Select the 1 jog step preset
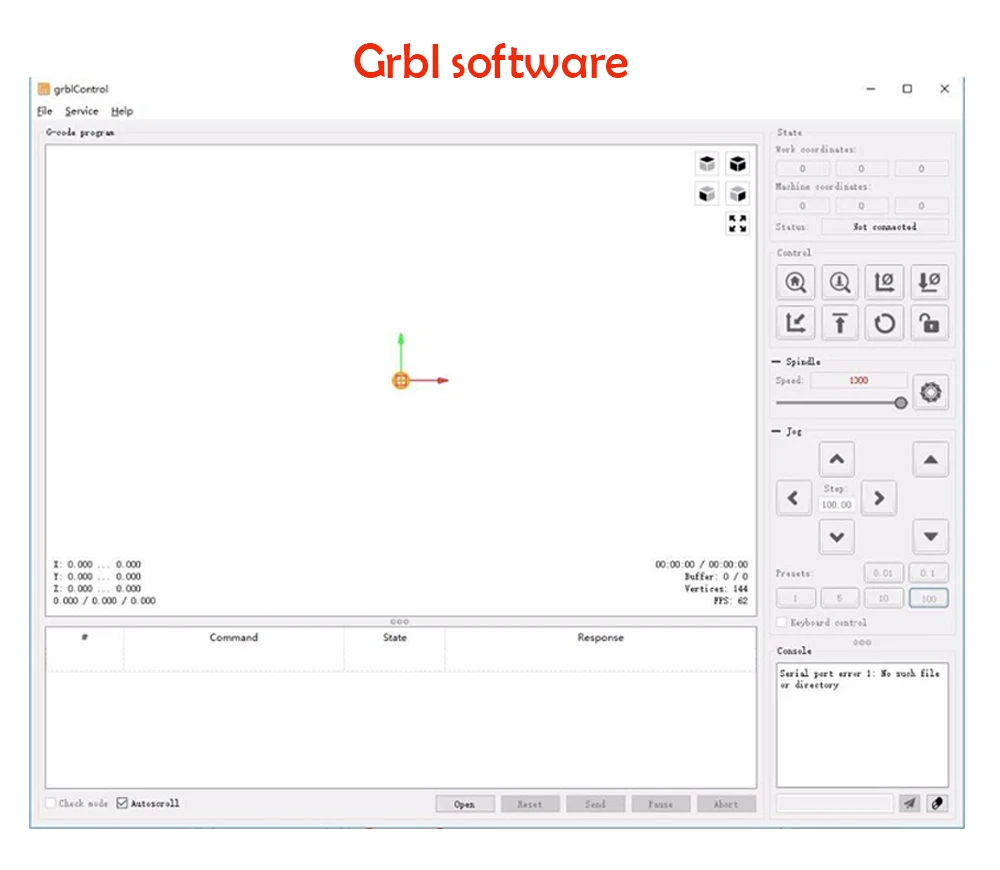The image size is (1000, 870). 795,598
